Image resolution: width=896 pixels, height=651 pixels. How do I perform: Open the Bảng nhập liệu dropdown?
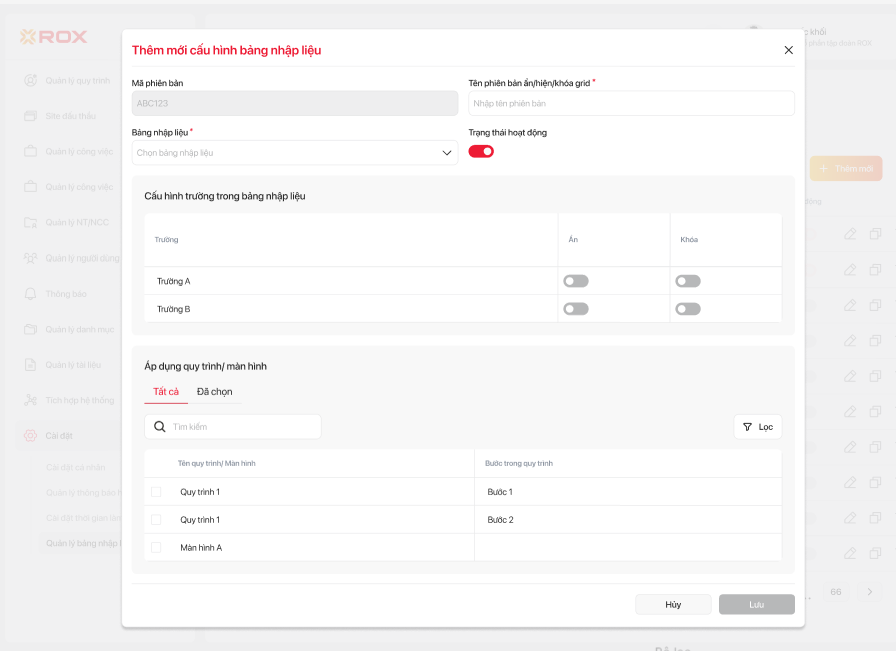pyautogui.click(x=295, y=153)
